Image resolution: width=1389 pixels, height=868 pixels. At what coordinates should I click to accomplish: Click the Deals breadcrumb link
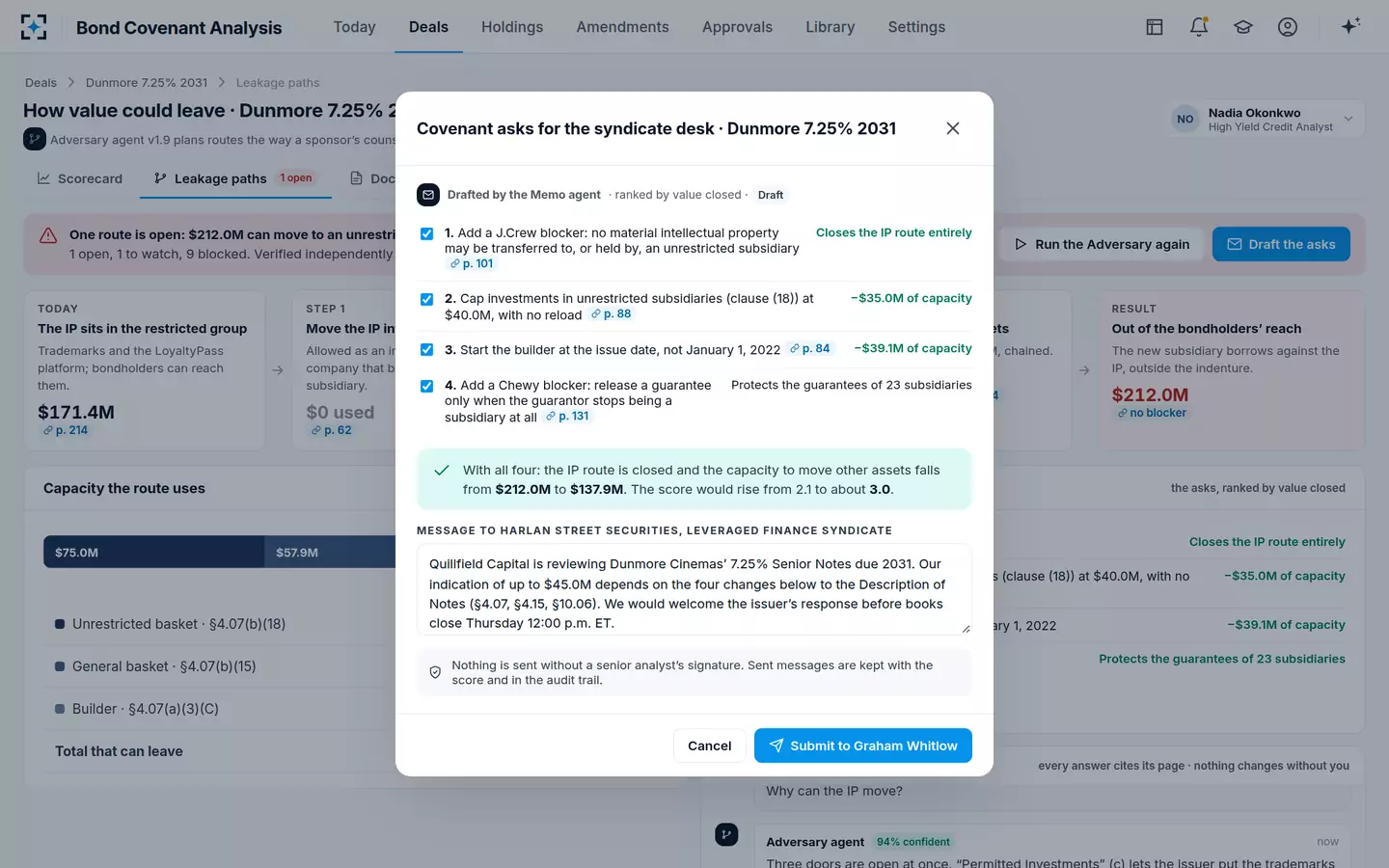41,83
